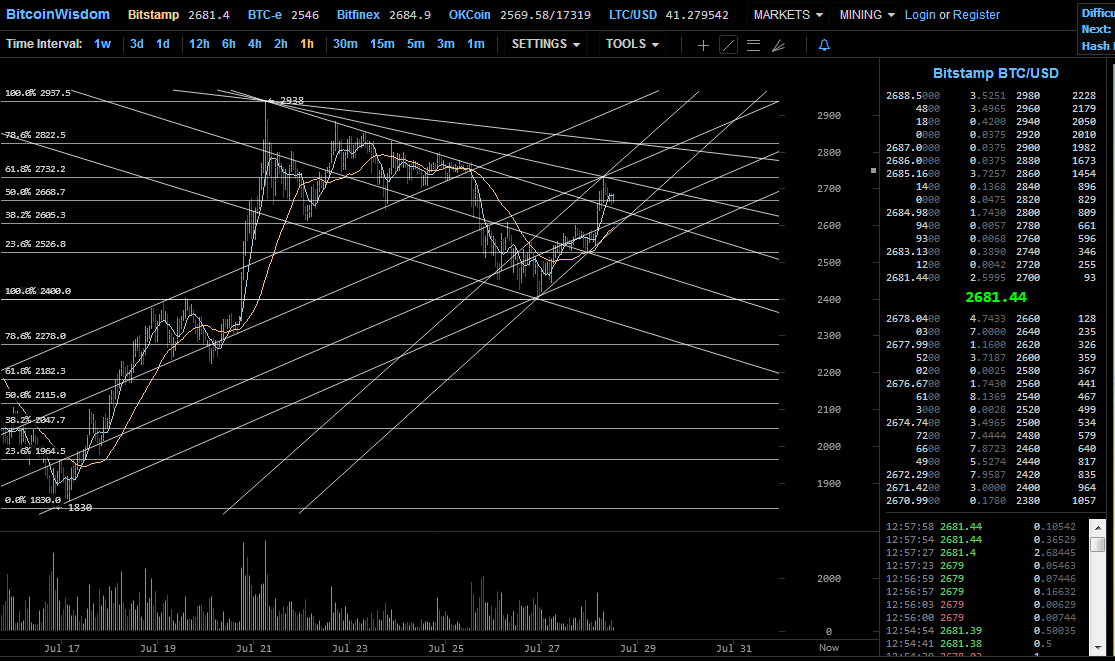This screenshot has height=661, width=1115.
Task: Click the 23.6% 1964.5 Fibonacci label
Action: pos(36,451)
